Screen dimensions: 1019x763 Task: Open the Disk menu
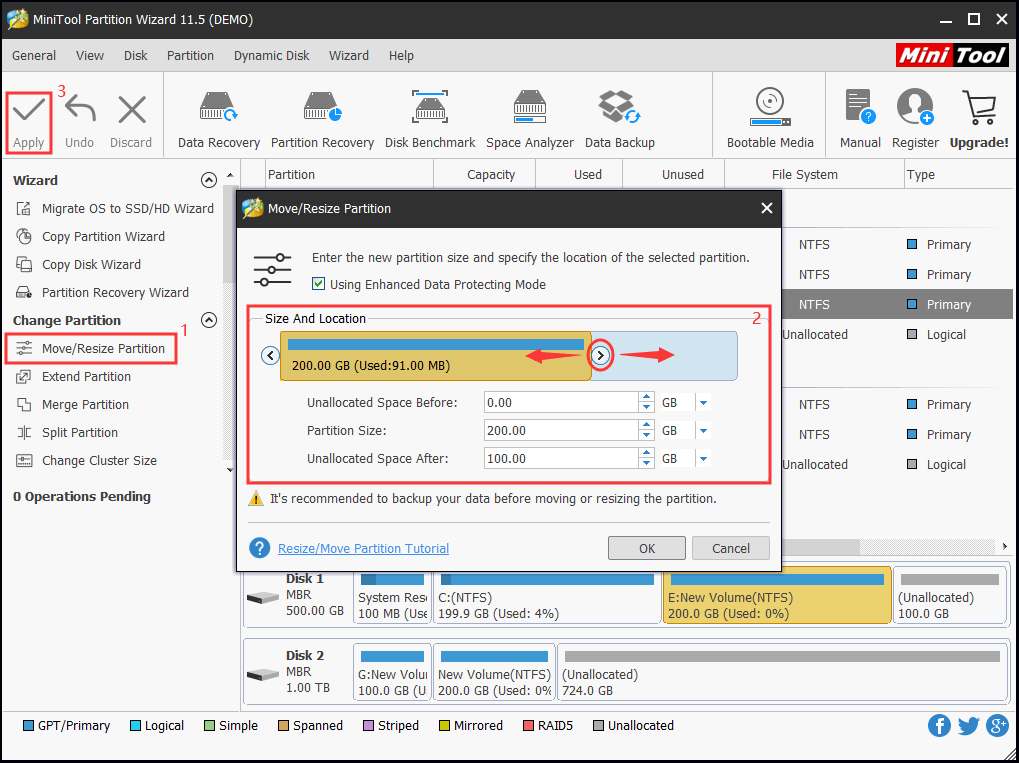click(x=136, y=56)
